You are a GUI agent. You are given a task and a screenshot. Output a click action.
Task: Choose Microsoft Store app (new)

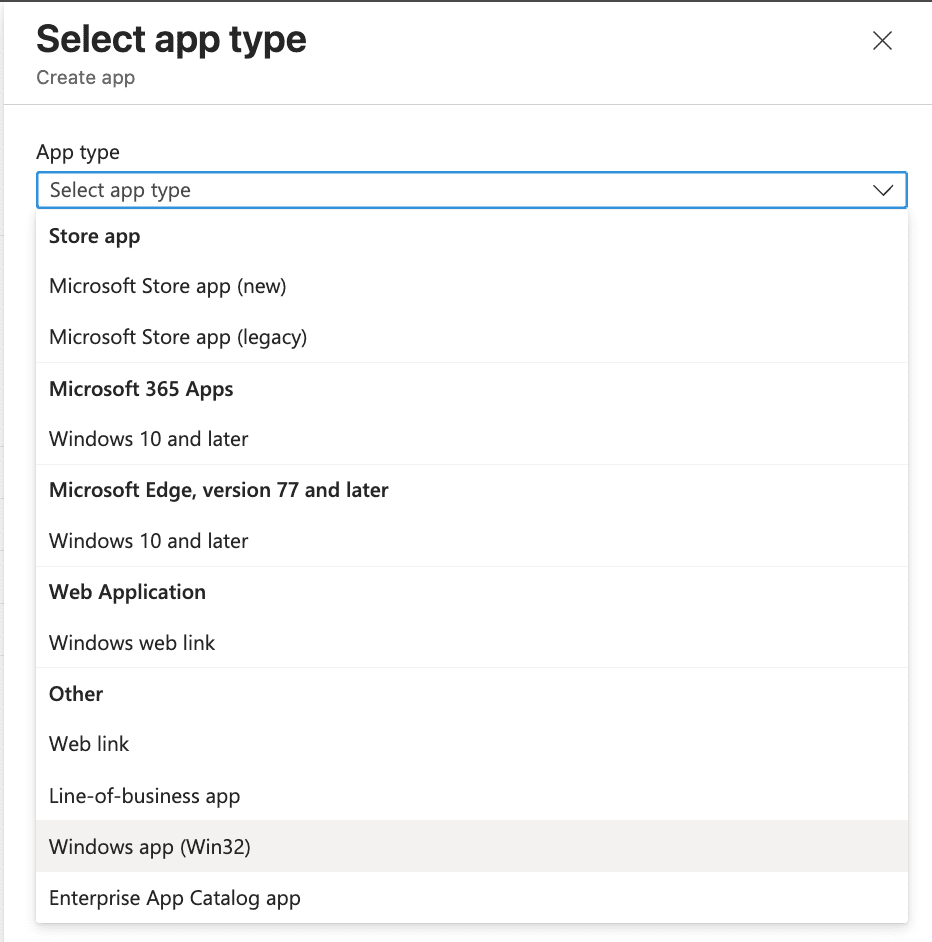tap(168, 286)
